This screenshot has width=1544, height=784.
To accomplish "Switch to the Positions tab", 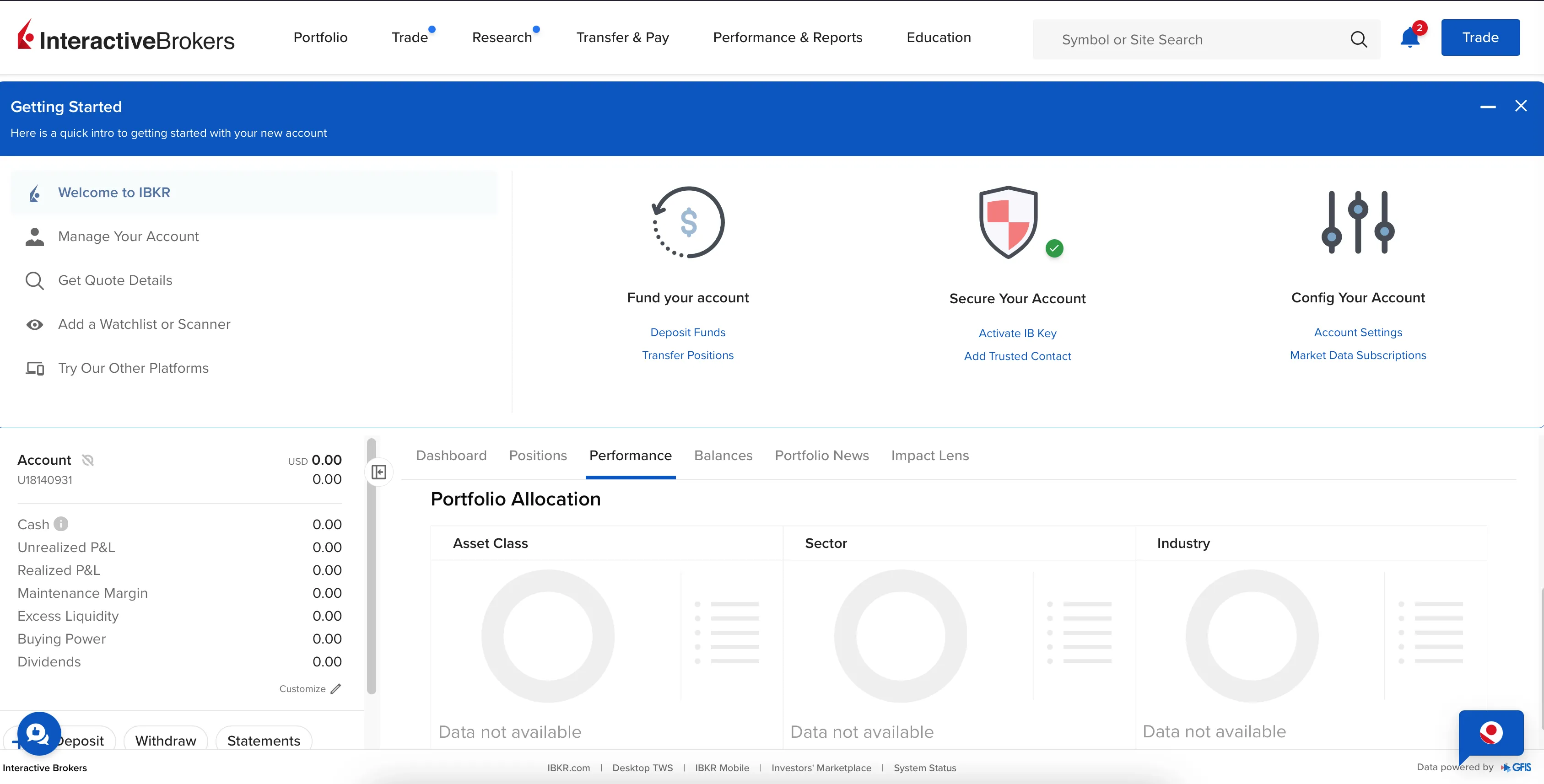I will click(x=538, y=456).
